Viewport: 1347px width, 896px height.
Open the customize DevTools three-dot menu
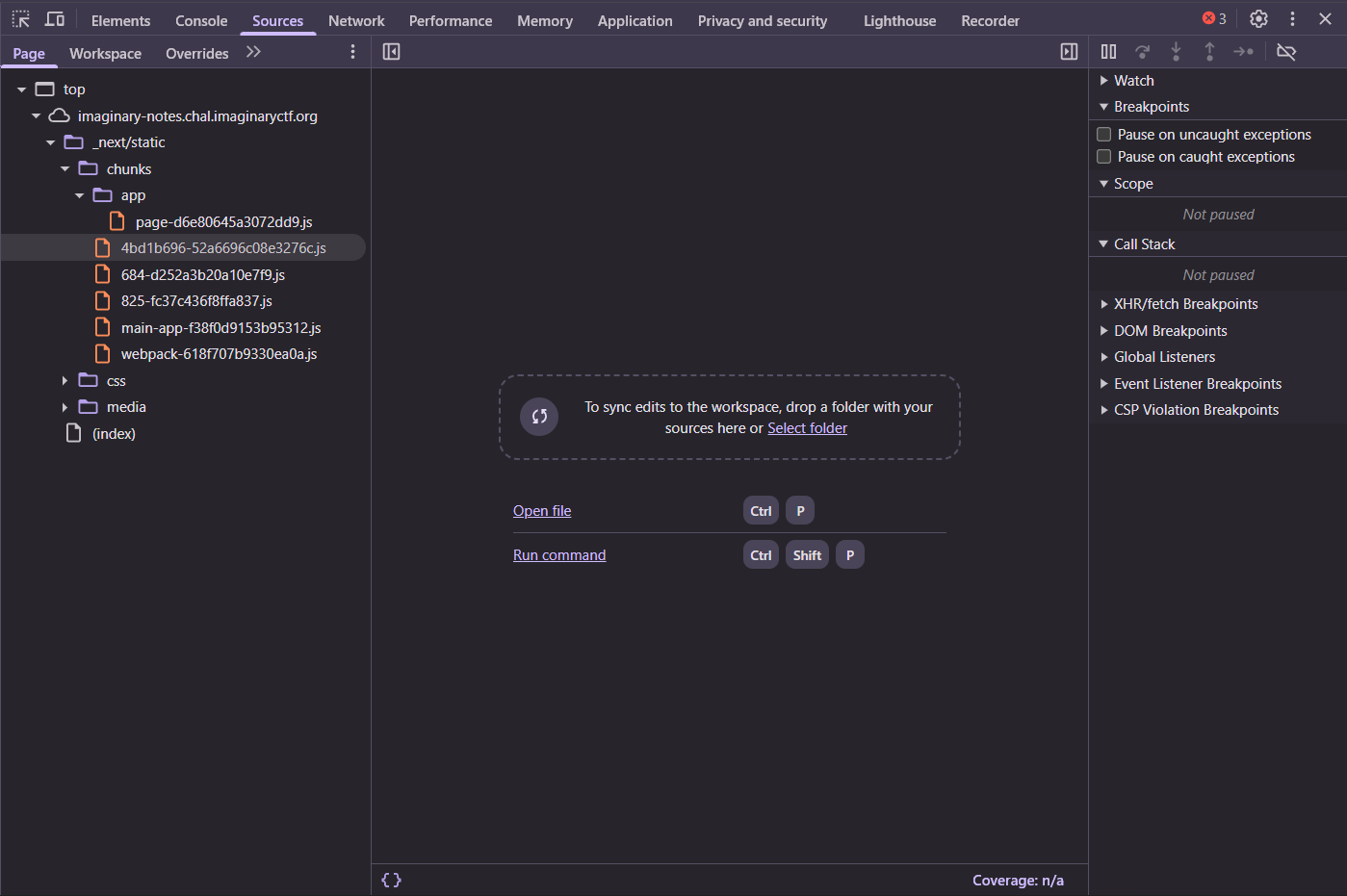click(1292, 19)
